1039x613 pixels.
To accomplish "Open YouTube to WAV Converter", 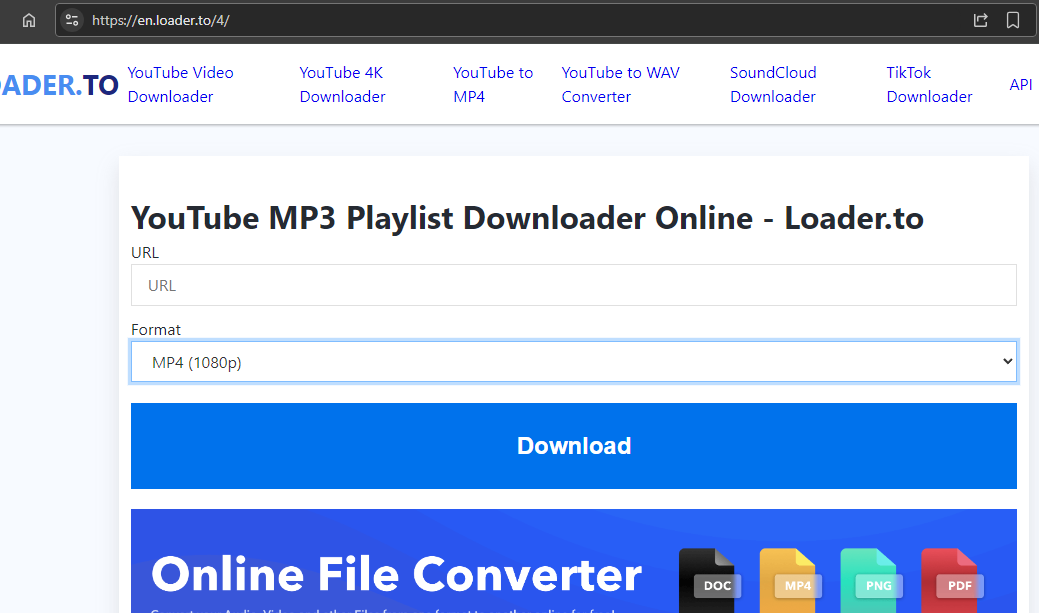I will (620, 84).
